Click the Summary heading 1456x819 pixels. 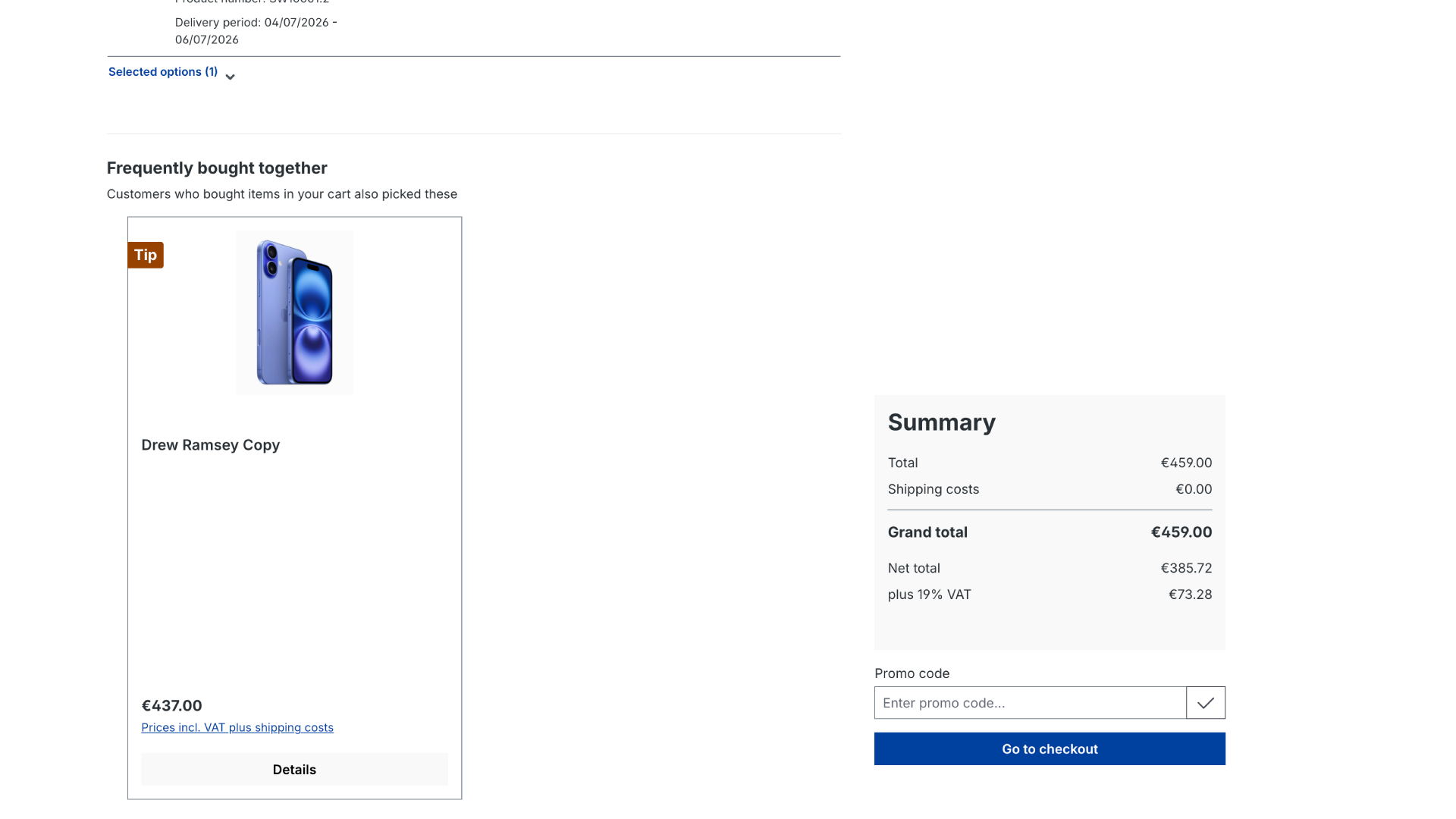pyautogui.click(x=942, y=422)
